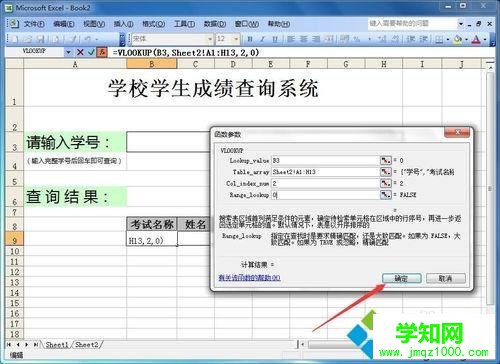
Task: Click 确定 in the function arguments dialog
Action: 401,278
